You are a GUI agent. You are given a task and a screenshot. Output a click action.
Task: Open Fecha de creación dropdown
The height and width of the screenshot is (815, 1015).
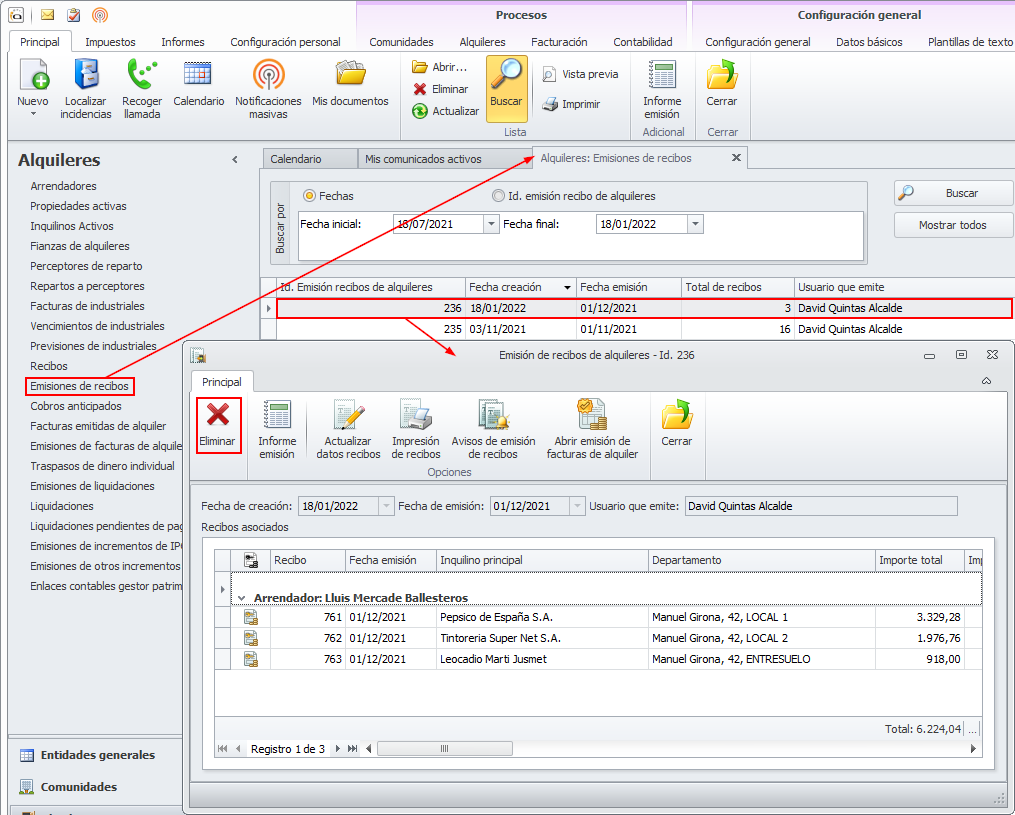[386, 506]
